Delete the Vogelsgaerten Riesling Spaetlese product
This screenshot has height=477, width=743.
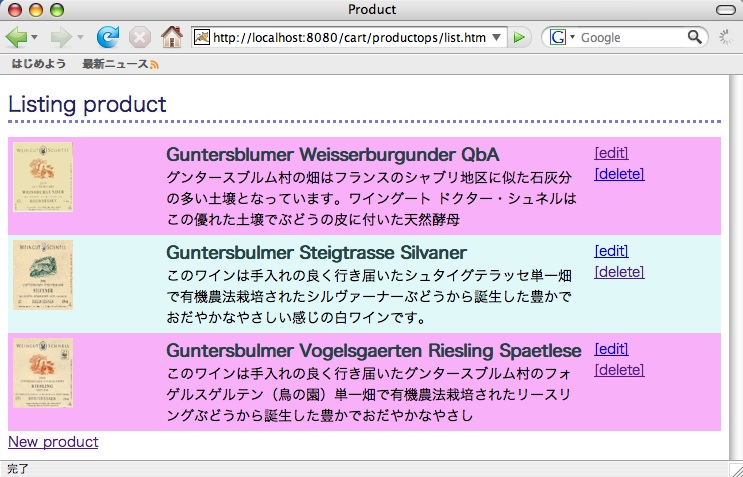tap(619, 370)
